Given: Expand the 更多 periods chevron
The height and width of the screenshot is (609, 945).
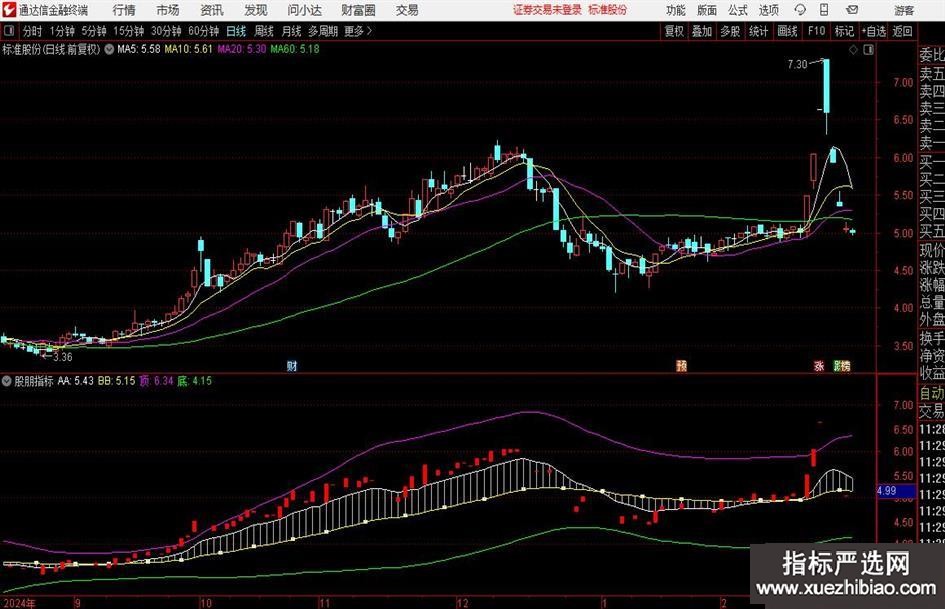Looking at the screenshot, I should [369, 31].
